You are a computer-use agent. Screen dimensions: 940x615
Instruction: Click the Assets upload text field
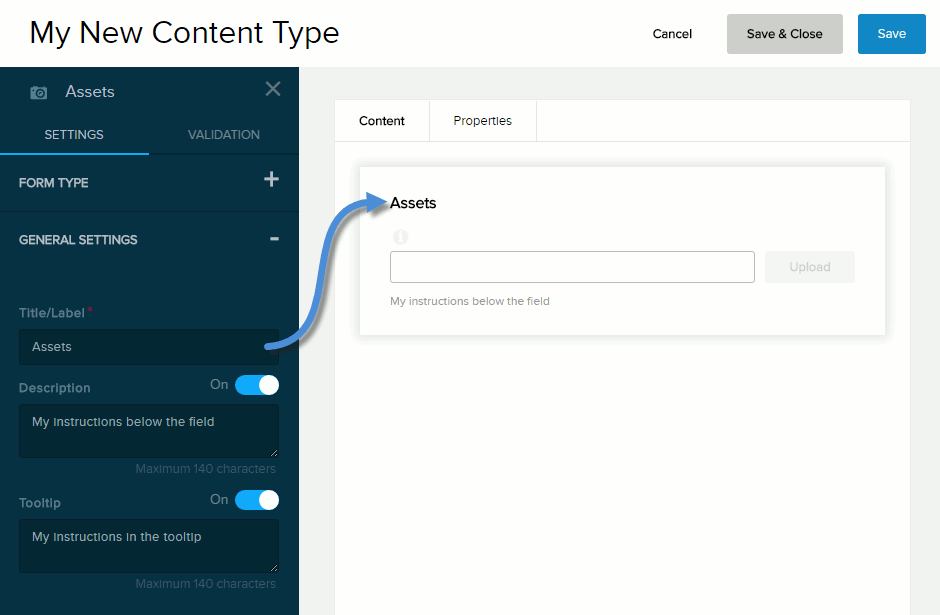pyautogui.click(x=572, y=267)
